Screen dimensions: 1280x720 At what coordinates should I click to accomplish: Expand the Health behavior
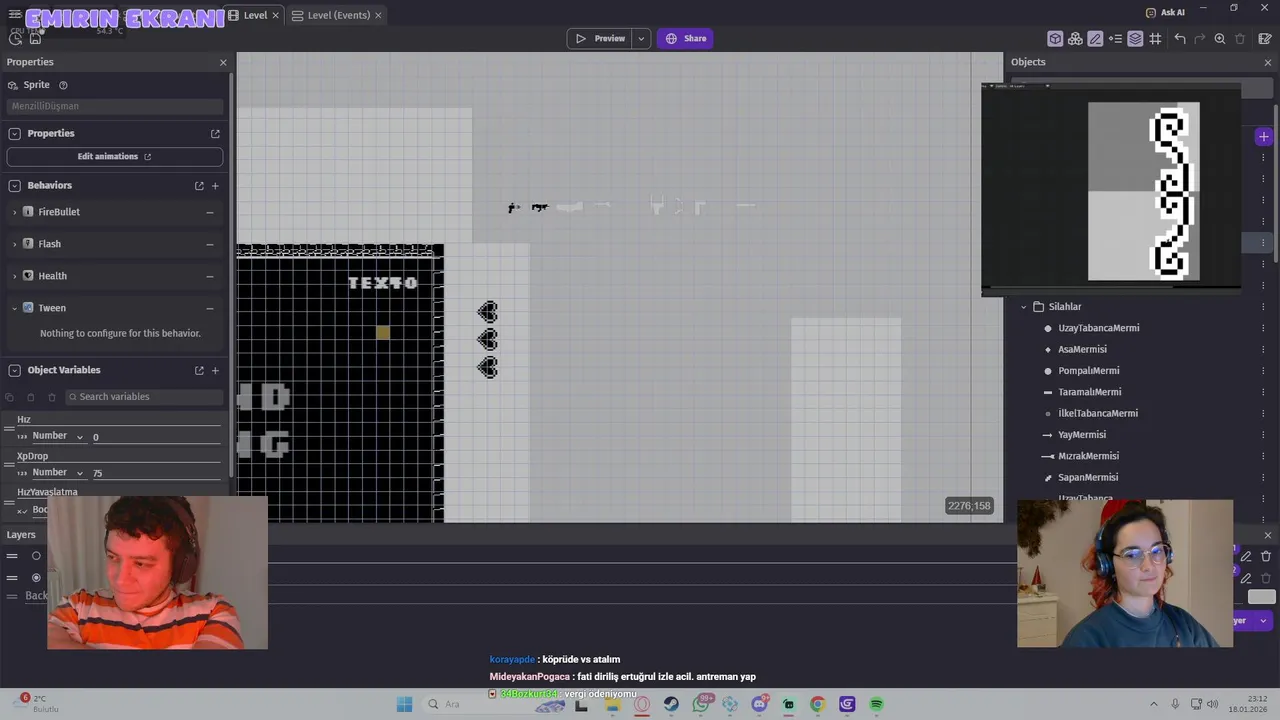click(15, 276)
